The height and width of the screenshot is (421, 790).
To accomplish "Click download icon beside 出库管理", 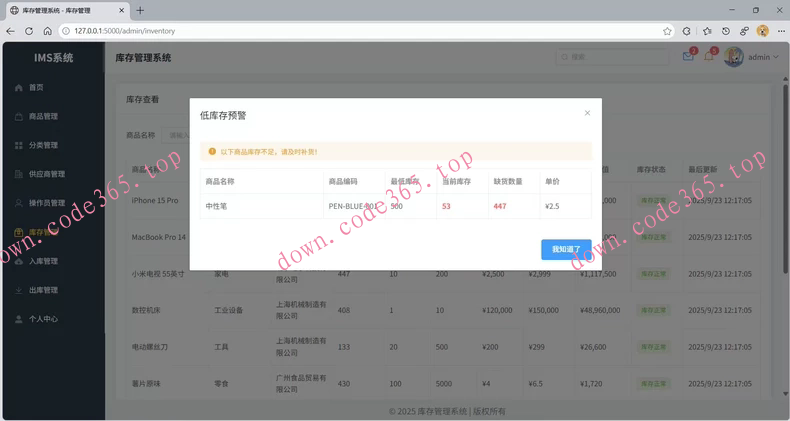I will click(x=19, y=290).
